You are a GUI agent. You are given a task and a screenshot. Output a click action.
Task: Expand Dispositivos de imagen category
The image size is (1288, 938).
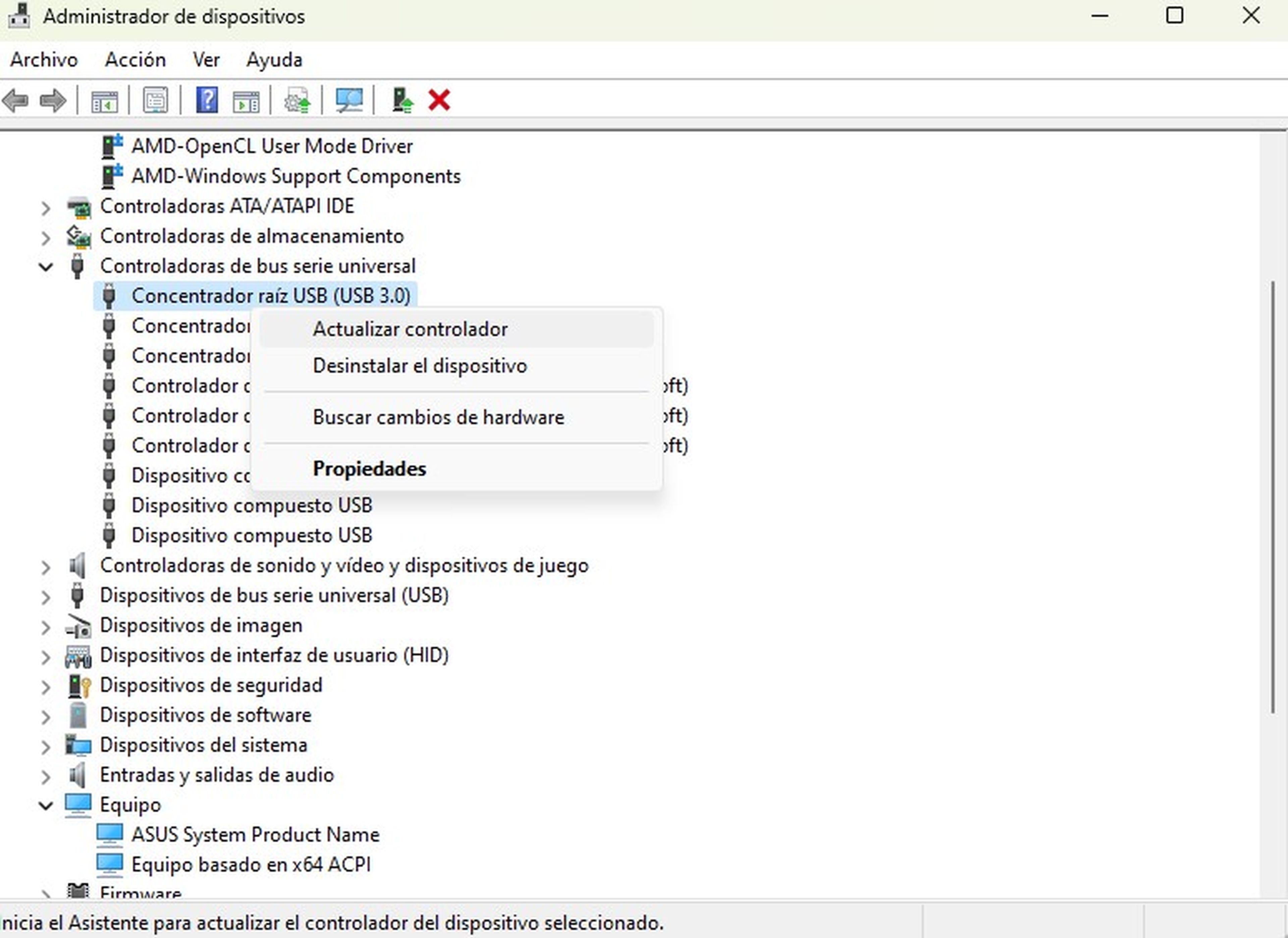46,627
